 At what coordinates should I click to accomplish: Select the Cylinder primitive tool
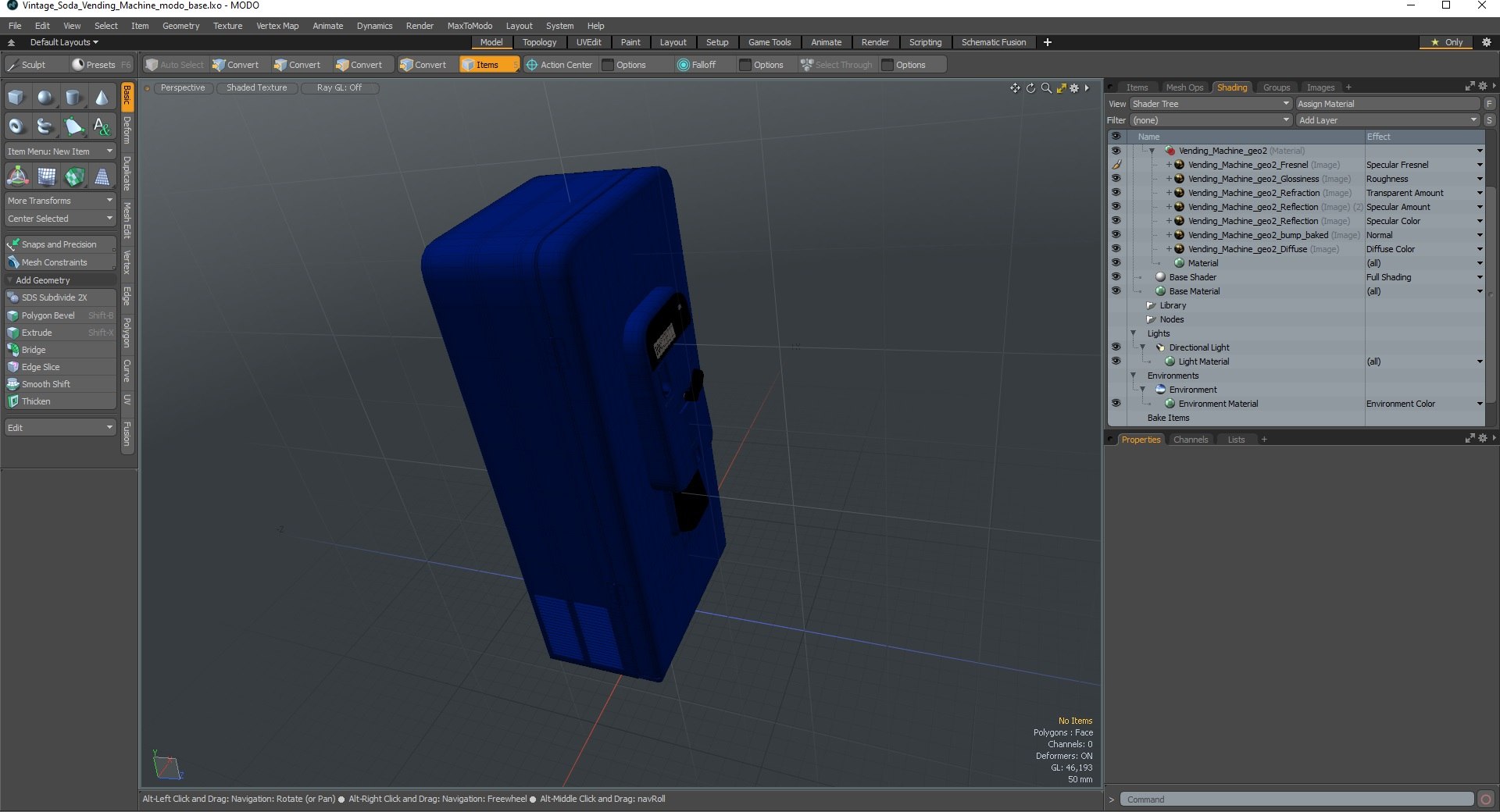click(x=73, y=98)
